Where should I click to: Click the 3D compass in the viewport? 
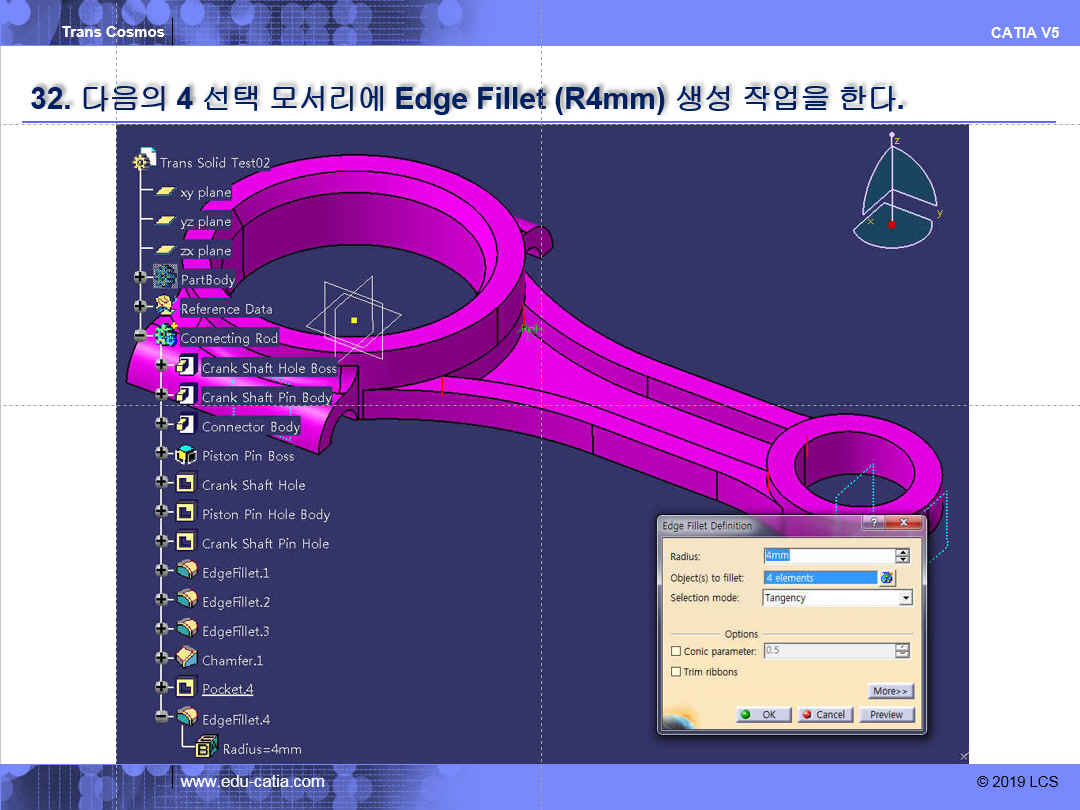[x=893, y=190]
